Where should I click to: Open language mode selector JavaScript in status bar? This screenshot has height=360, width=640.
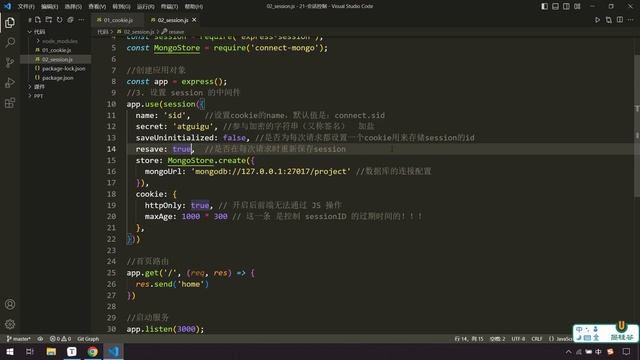coord(560,339)
